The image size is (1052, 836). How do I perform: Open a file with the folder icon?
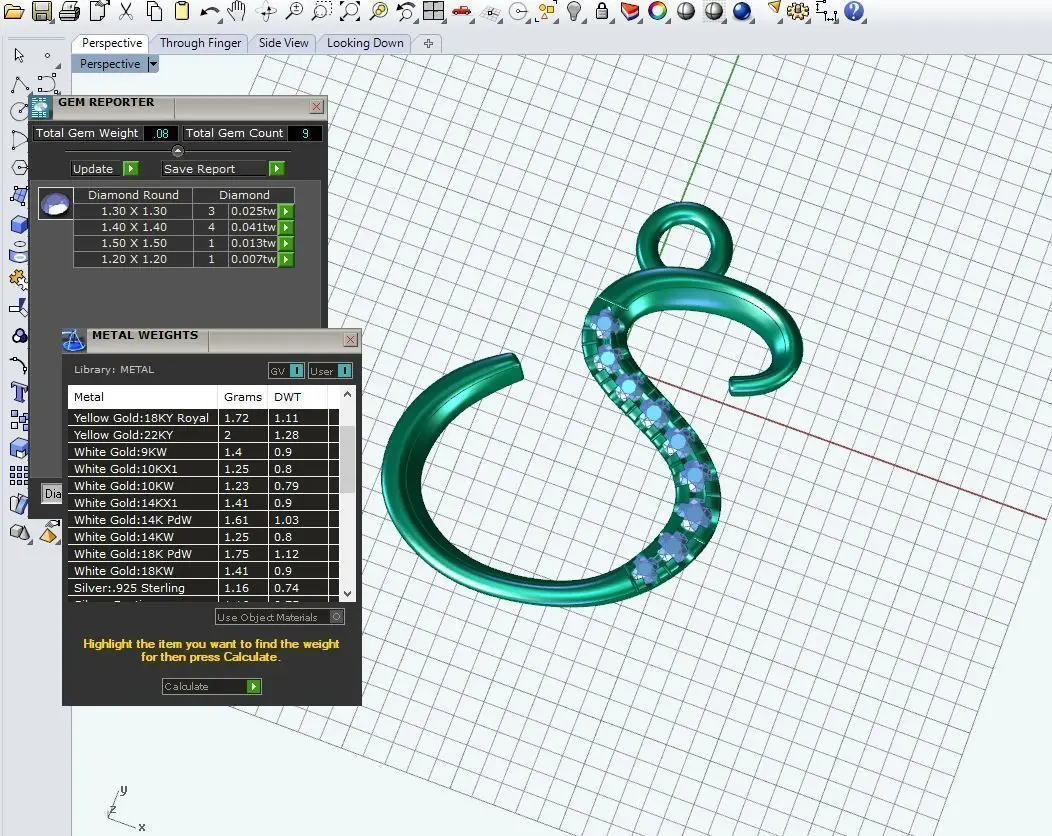(x=13, y=11)
